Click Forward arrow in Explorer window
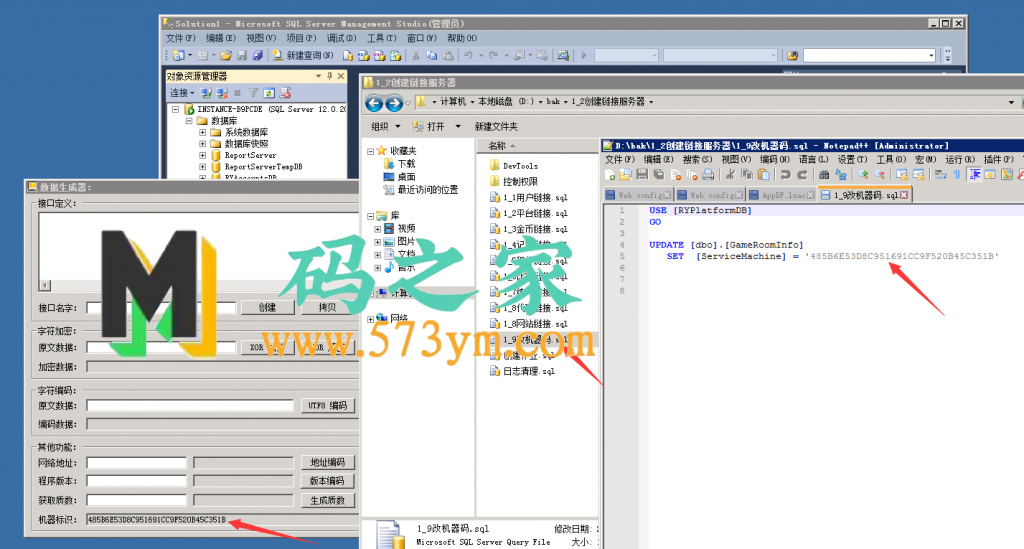Viewport: 1024px width, 549px height. point(394,103)
